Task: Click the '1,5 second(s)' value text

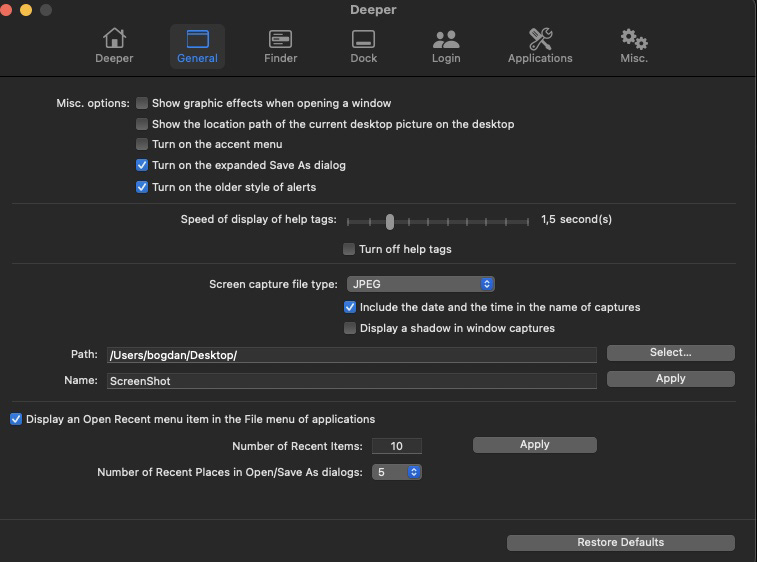Action: tap(576, 219)
